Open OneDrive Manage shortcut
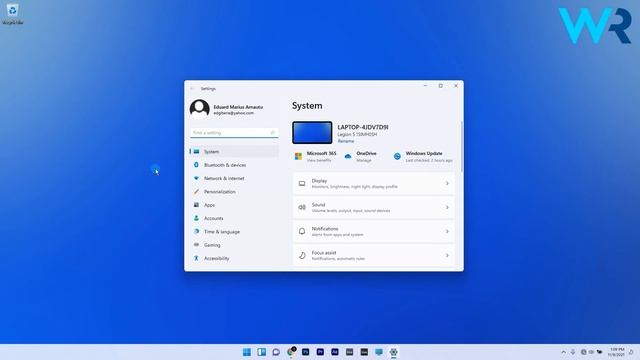This screenshot has width=640, height=360. 361,157
